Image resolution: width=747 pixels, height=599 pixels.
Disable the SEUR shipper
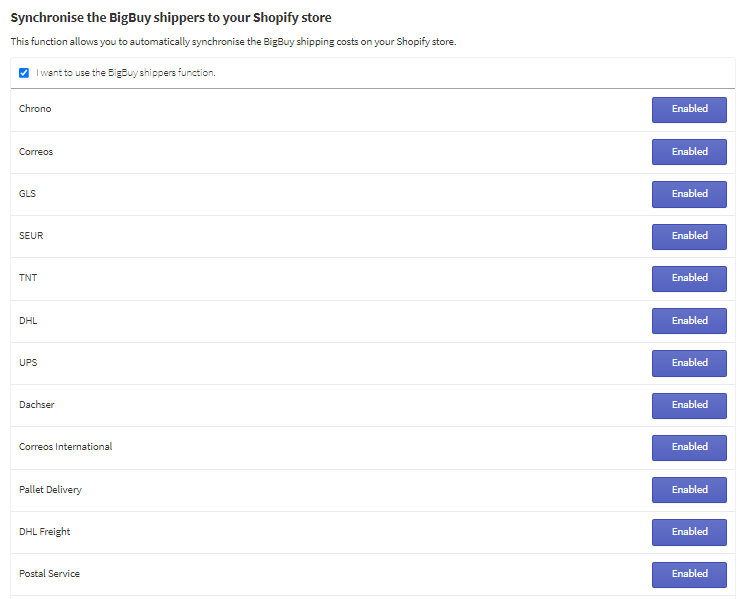click(x=689, y=236)
